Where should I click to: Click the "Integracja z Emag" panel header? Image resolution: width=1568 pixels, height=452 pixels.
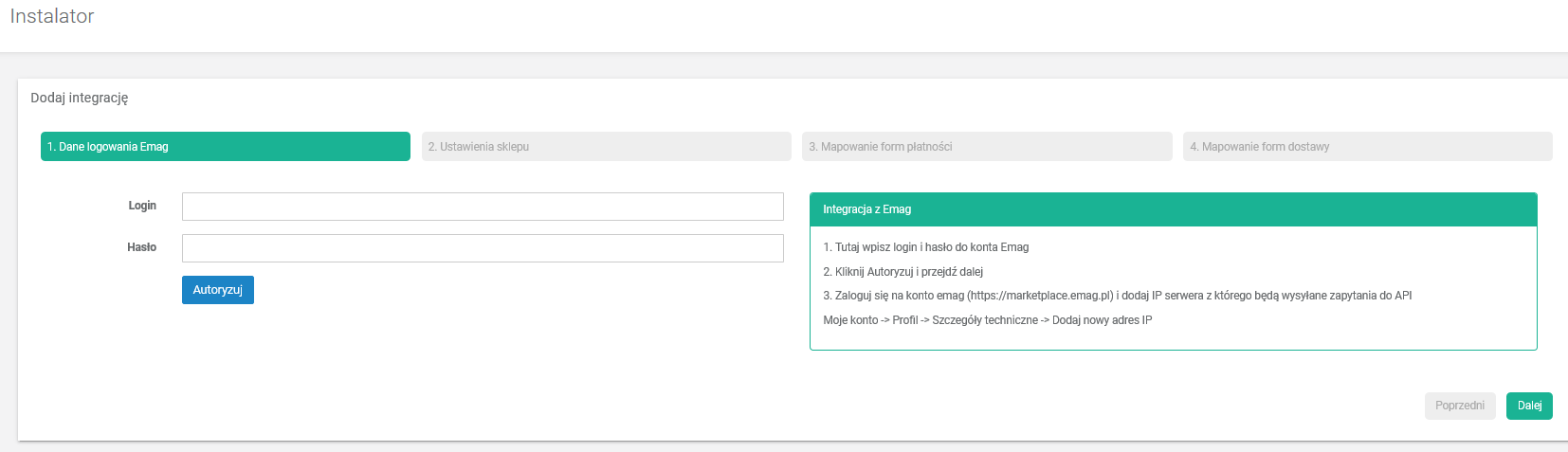tap(1173, 209)
